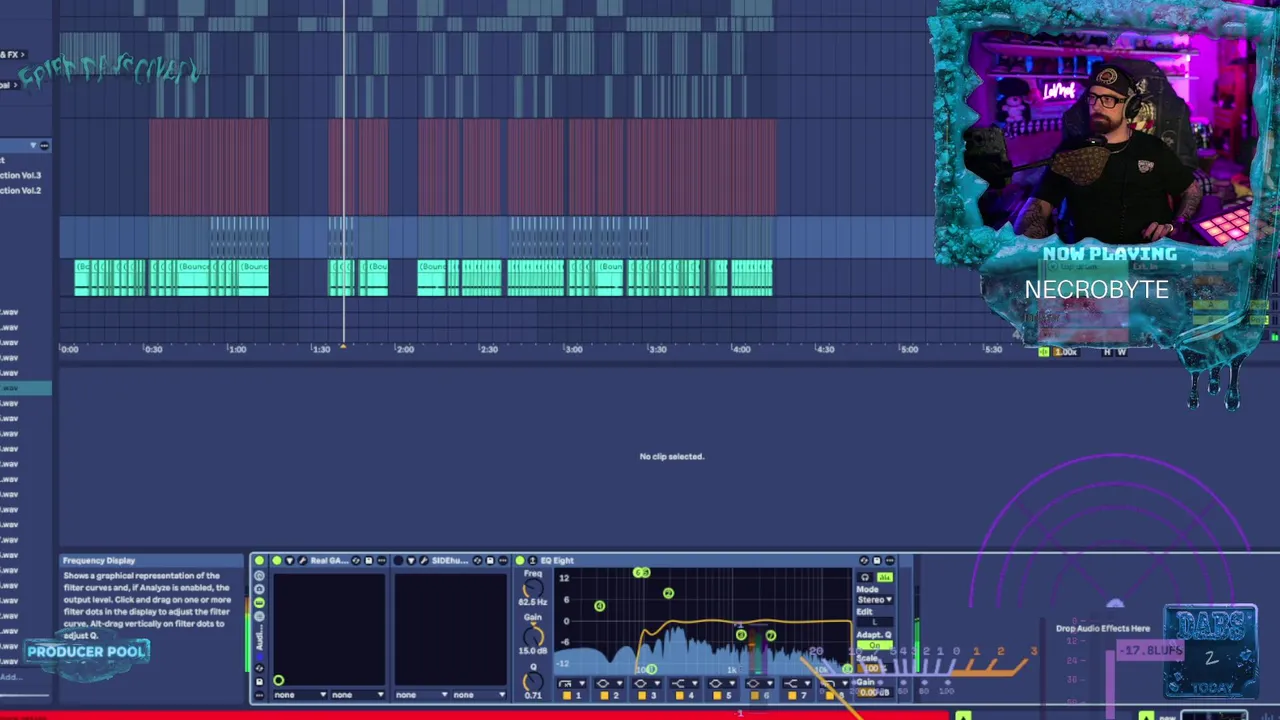Open first 'none' dropdown under Real GA
1280x720 pixels.
pyautogui.click(x=300, y=695)
